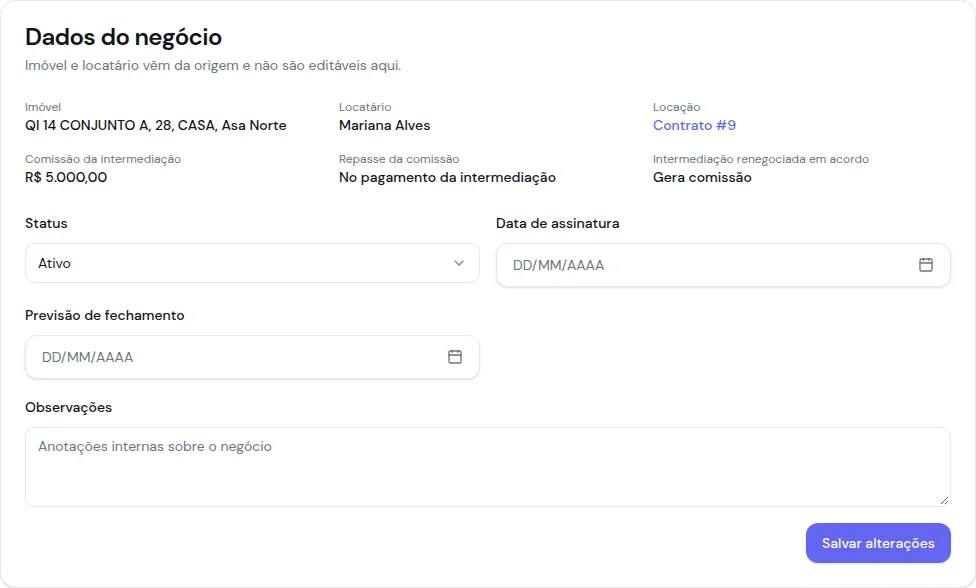This screenshot has height=588, width=976.
Task: Click the Locatário label
Action: pos(365,107)
